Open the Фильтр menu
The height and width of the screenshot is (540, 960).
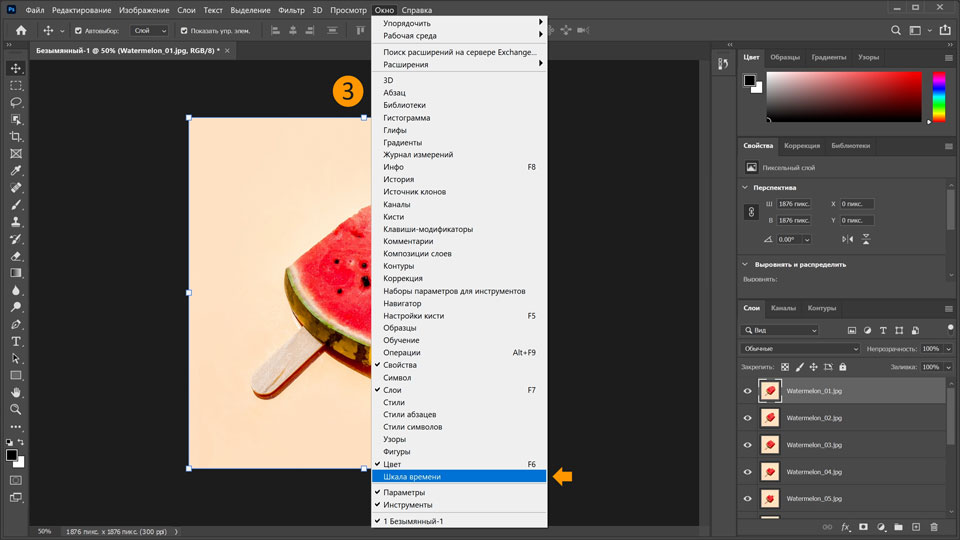pyautogui.click(x=291, y=10)
